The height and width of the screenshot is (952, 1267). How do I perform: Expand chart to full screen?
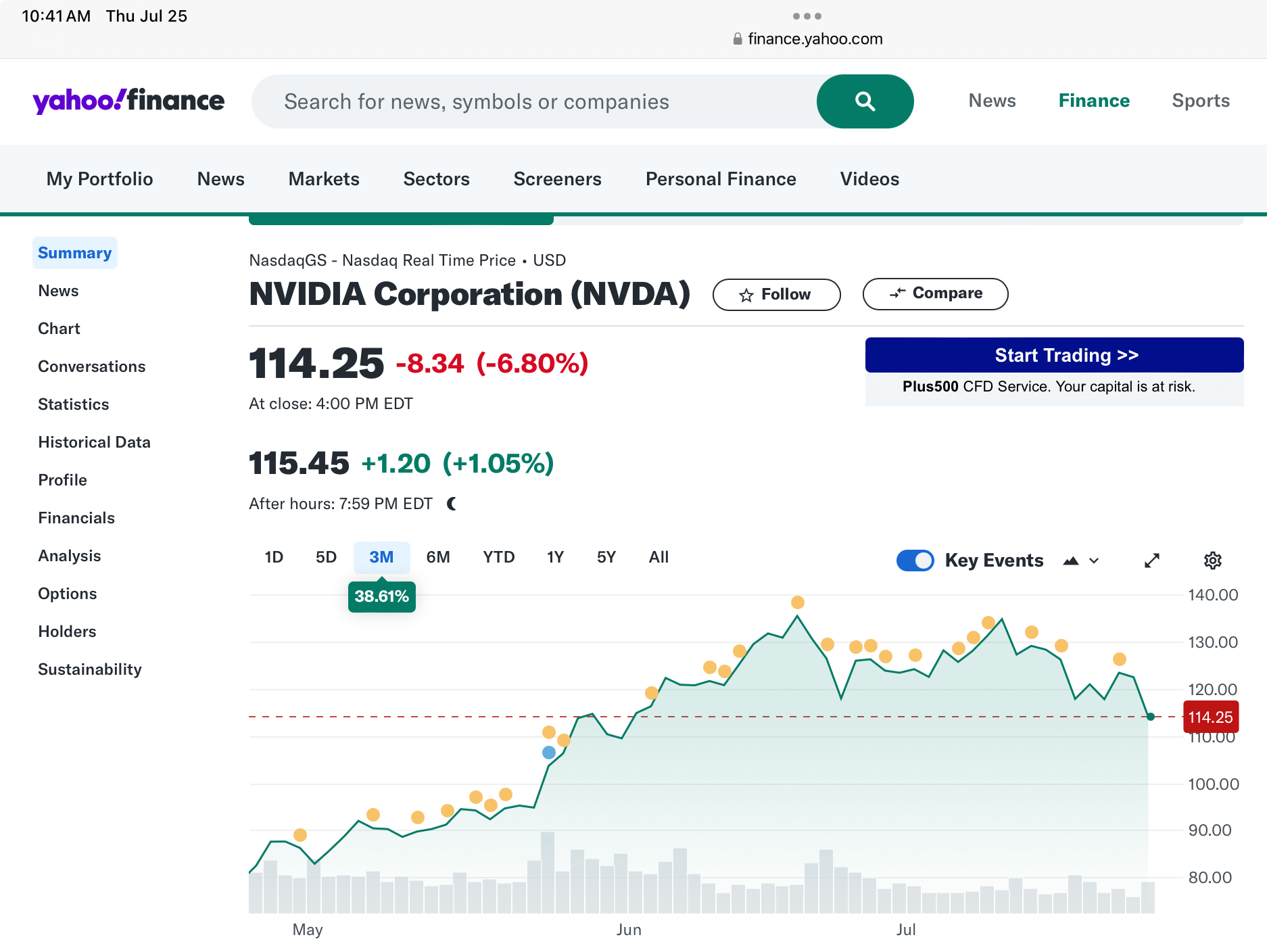coord(1151,561)
